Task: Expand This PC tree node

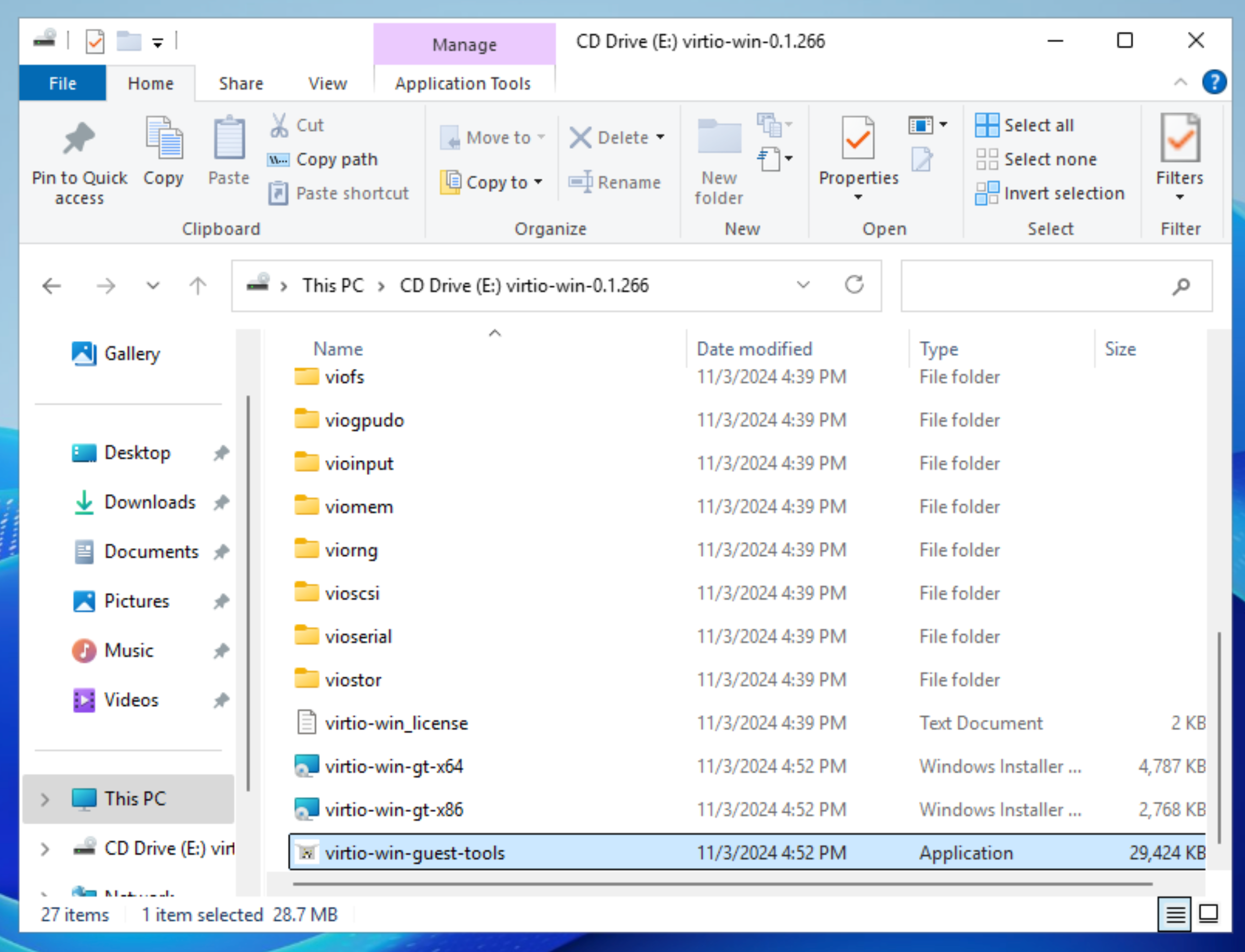Action: click(45, 800)
